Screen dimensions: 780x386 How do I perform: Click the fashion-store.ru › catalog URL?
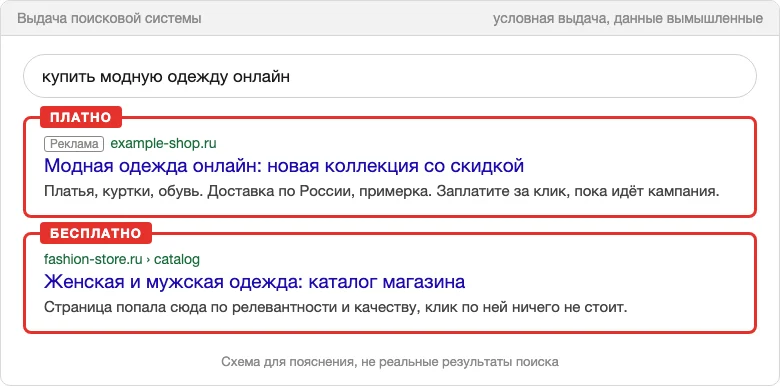pos(122,259)
